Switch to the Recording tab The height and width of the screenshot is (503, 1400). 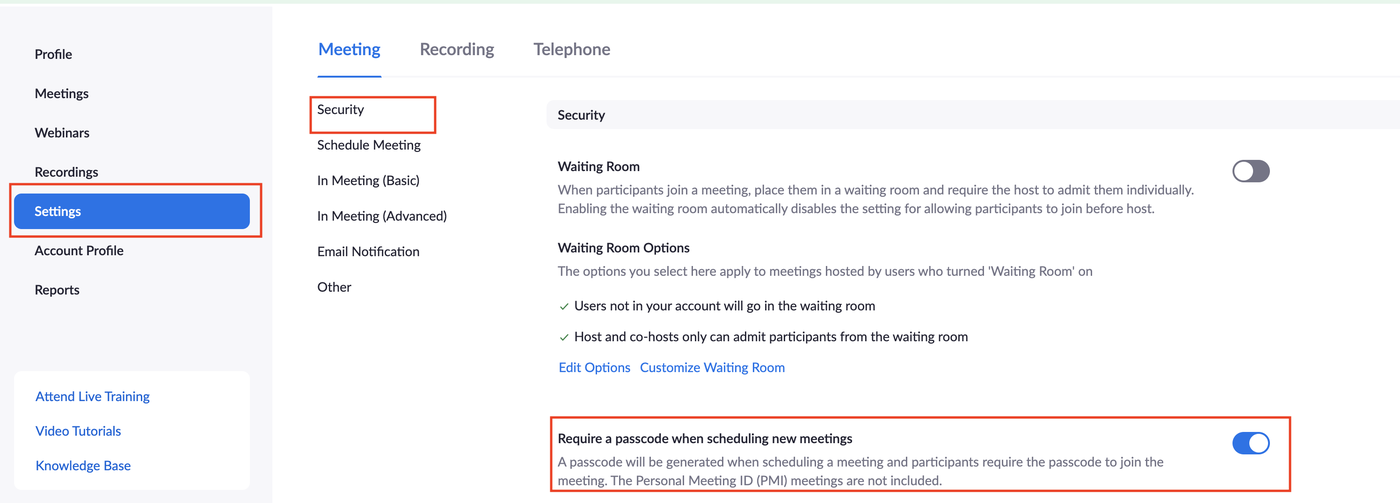[457, 49]
